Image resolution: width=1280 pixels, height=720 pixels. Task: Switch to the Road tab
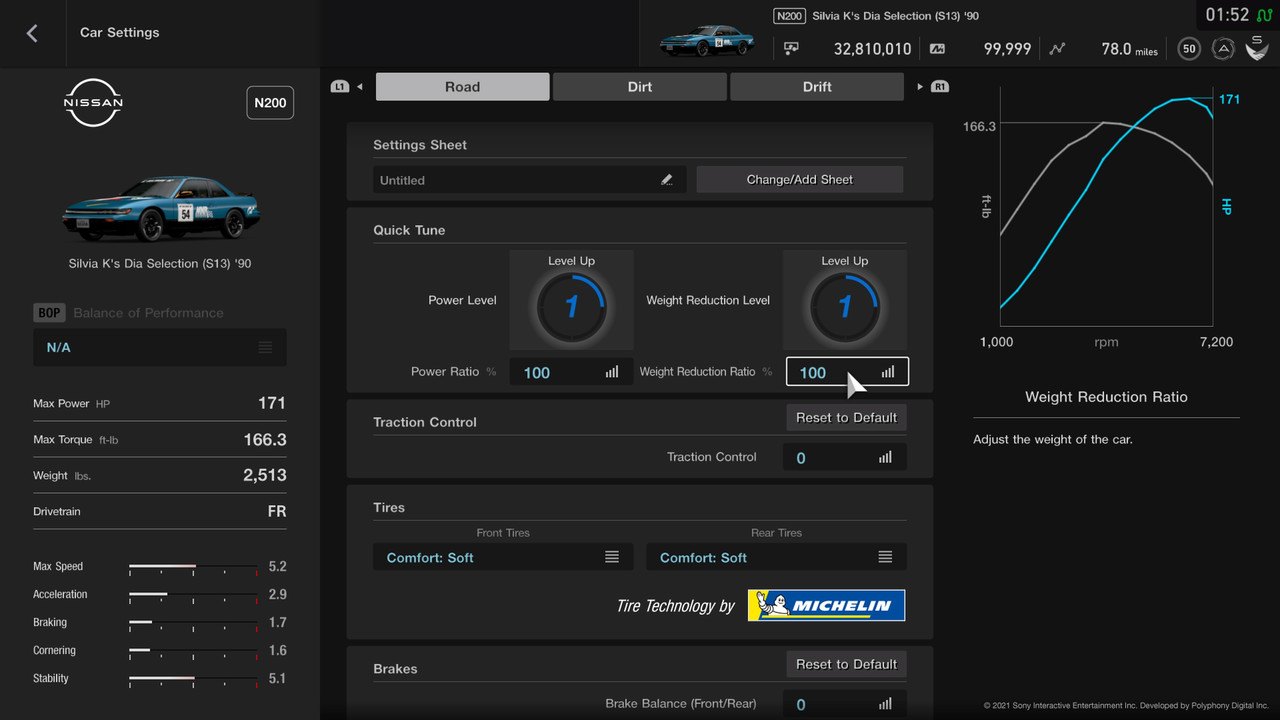(462, 87)
